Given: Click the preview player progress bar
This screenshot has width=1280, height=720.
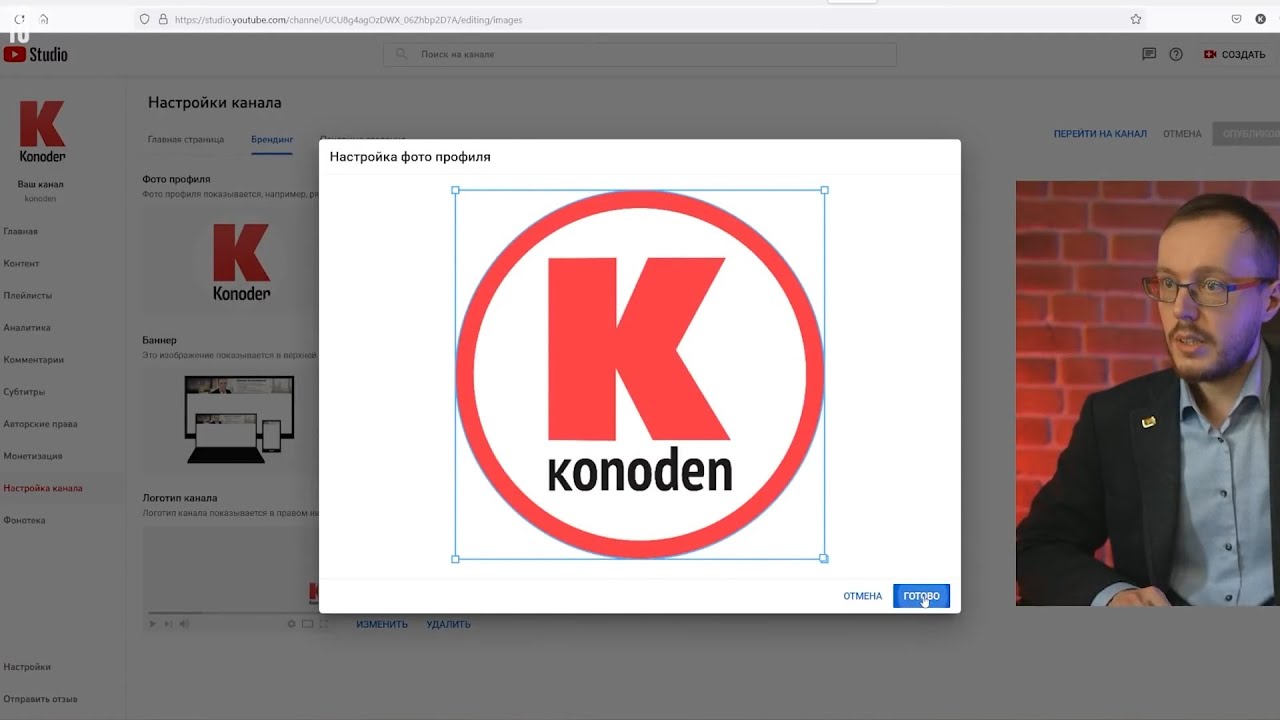Looking at the screenshot, I should pos(231,612).
